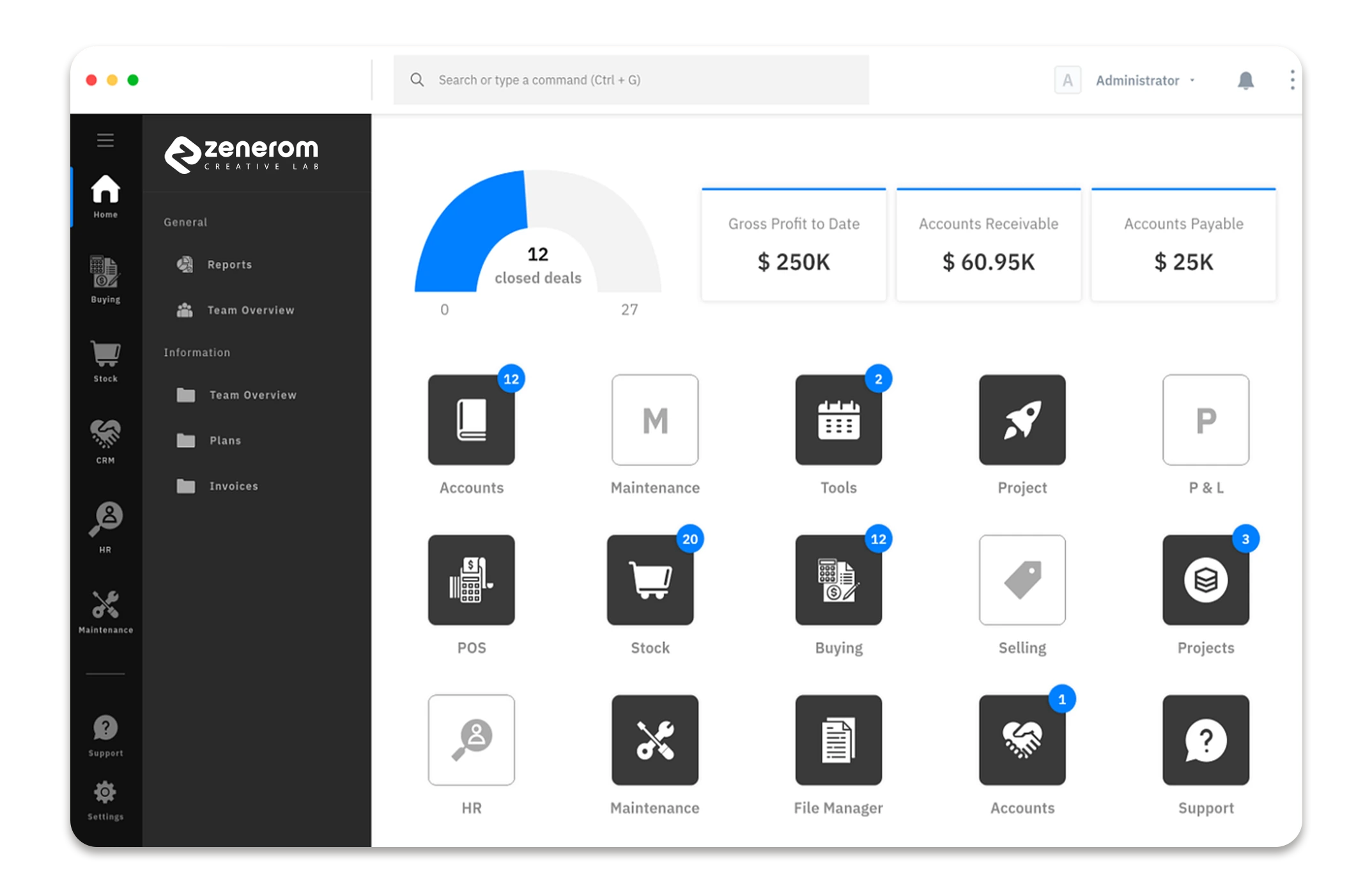This screenshot has height=893, width=1372.
Task: Click the HR icon in the left sidebar
Action: (x=106, y=519)
